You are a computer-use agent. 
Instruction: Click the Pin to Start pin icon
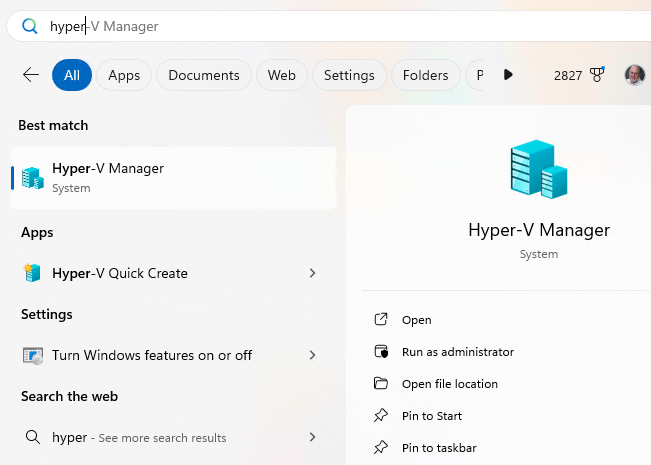[x=381, y=415]
